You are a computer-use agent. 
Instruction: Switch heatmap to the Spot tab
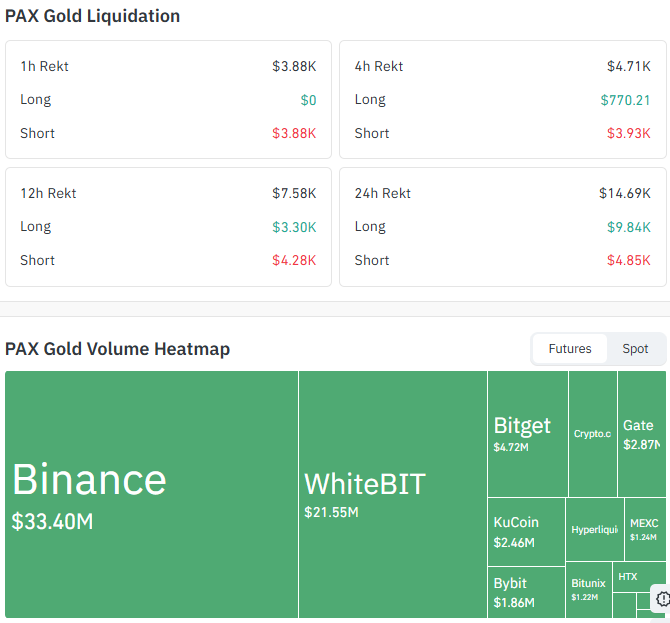(635, 349)
